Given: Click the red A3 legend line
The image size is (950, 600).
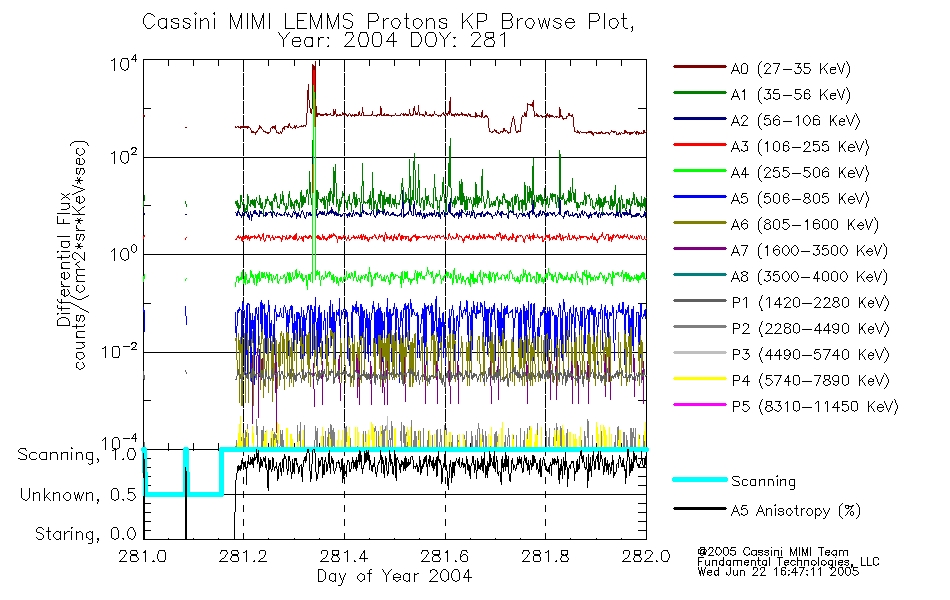Looking at the screenshot, I should (699, 145).
